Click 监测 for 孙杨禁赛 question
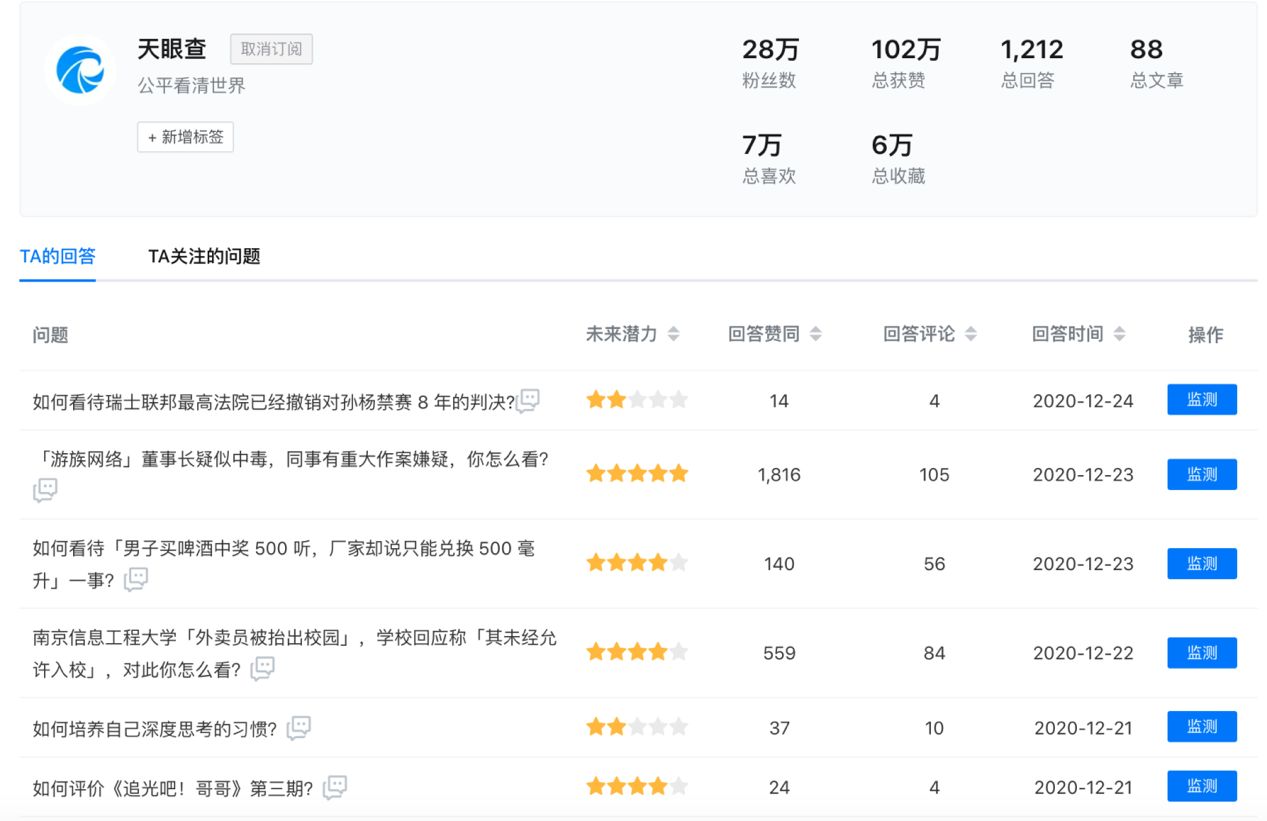The image size is (1267, 821). (1202, 400)
